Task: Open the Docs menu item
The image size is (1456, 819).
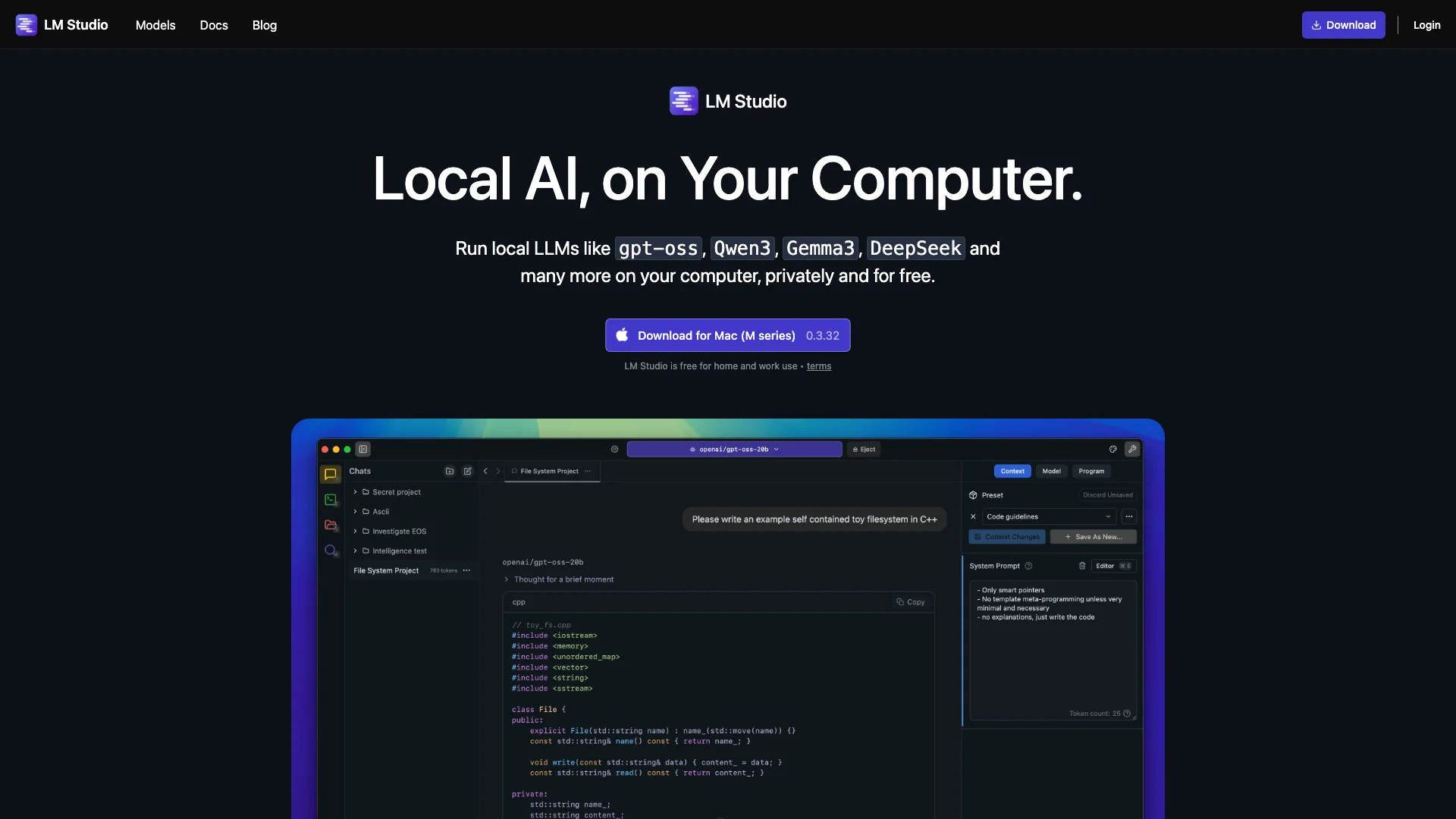Action: click(x=214, y=25)
